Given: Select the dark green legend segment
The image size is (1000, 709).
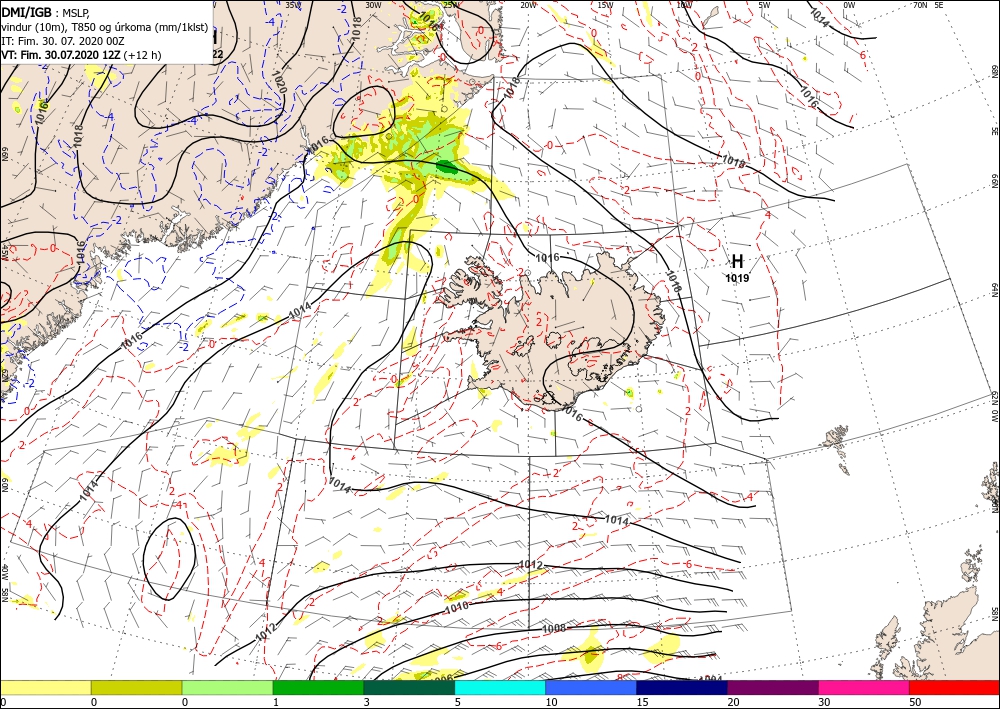Looking at the screenshot, I should tap(409, 687).
